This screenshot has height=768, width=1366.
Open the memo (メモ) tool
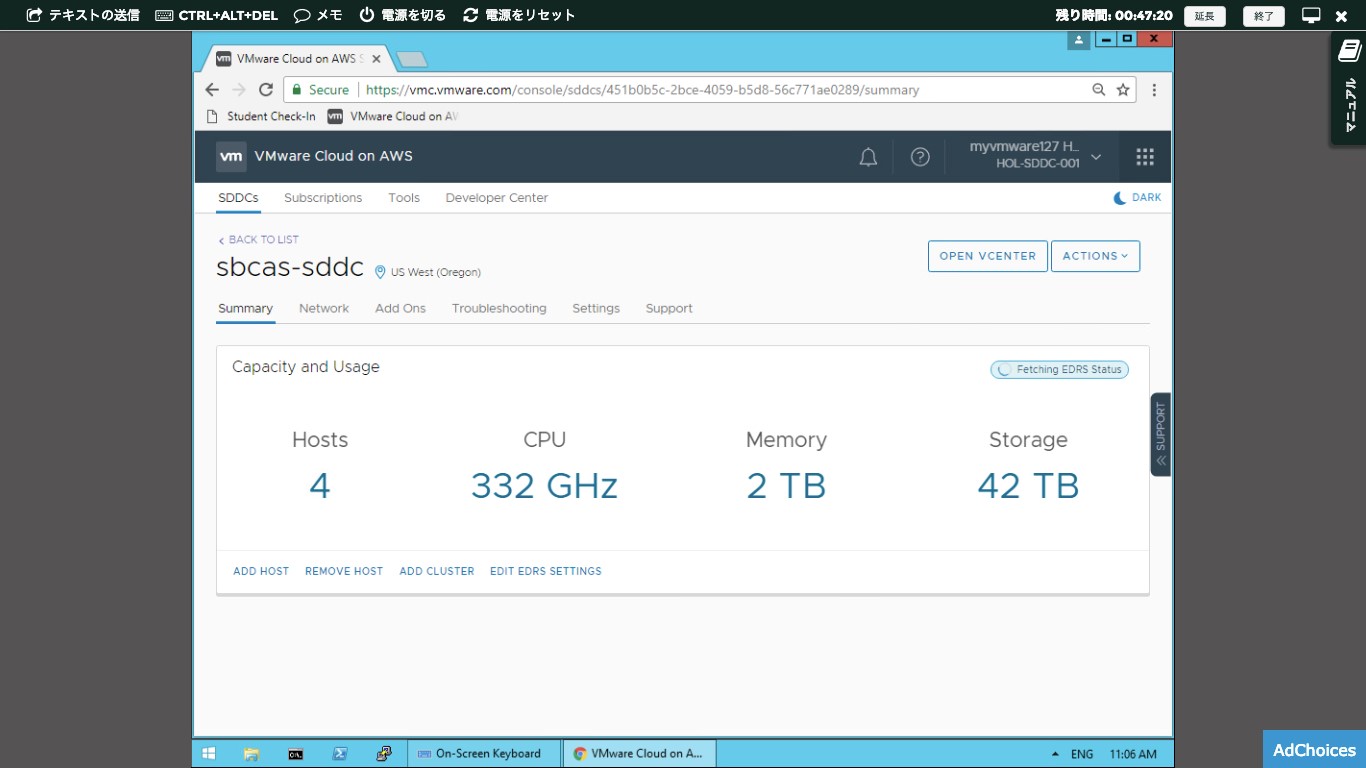[319, 15]
